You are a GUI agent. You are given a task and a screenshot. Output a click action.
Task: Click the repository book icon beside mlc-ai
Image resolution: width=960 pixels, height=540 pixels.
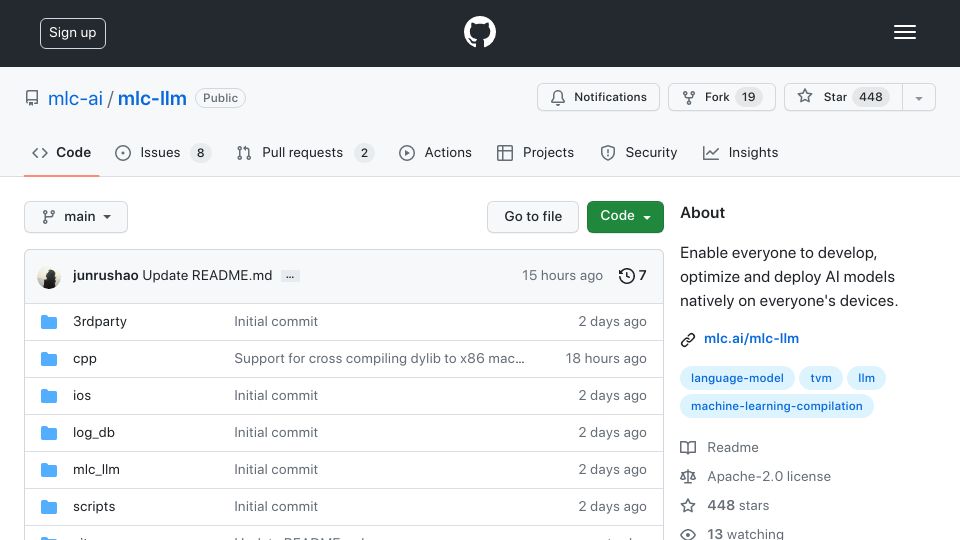tap(32, 98)
